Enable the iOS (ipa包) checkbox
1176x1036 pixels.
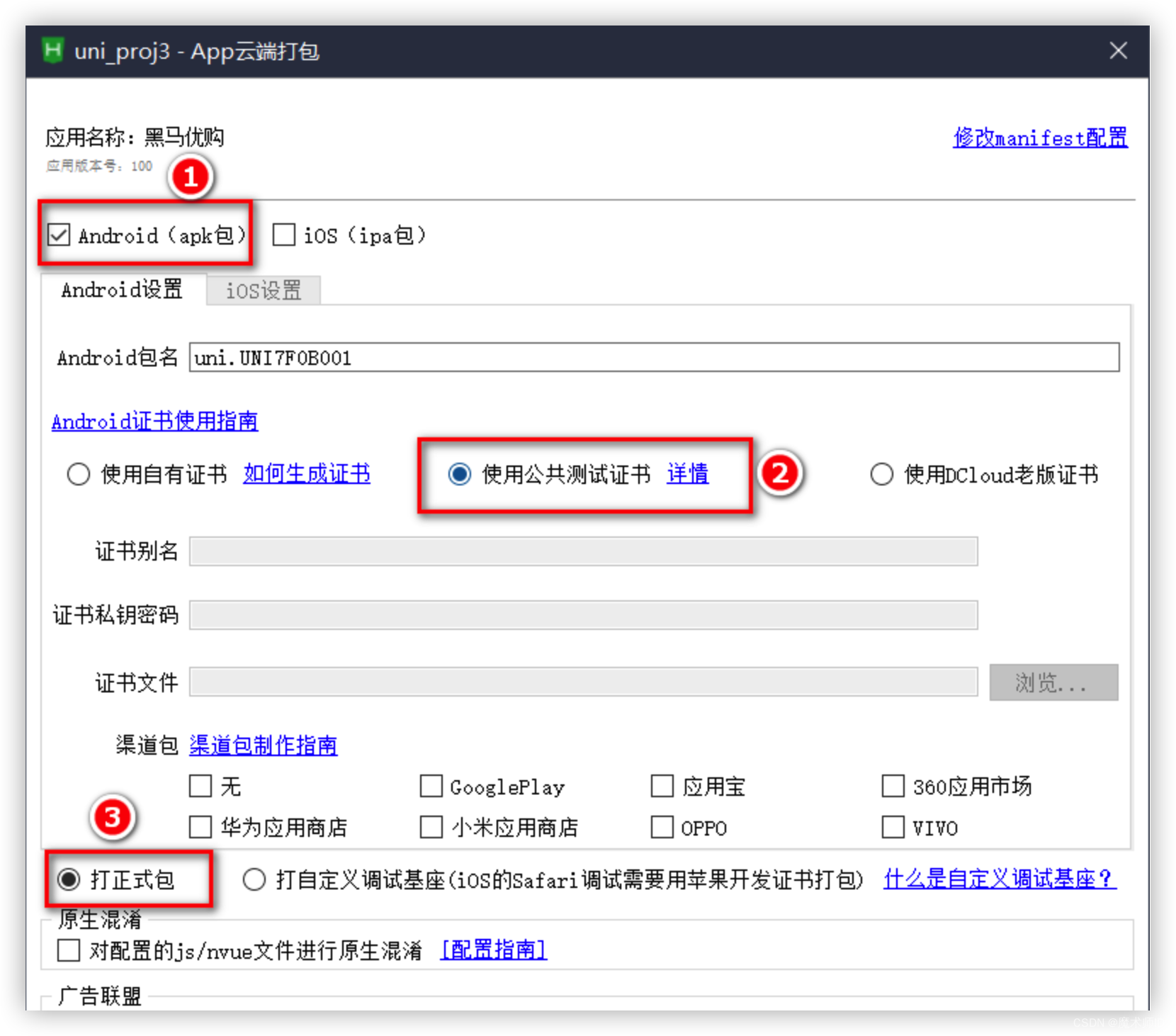click(284, 235)
